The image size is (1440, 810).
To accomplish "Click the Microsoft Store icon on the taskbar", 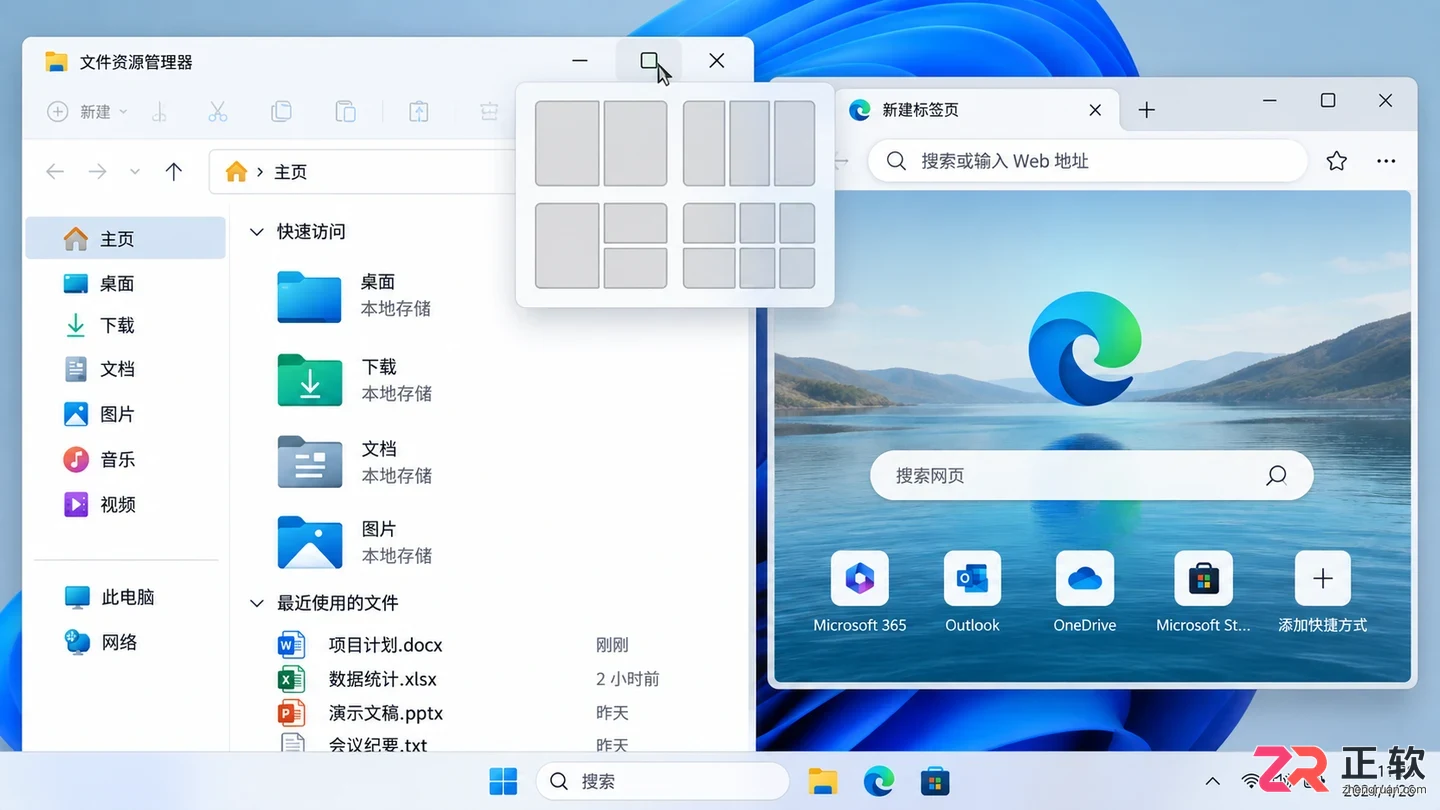I will [x=935, y=781].
